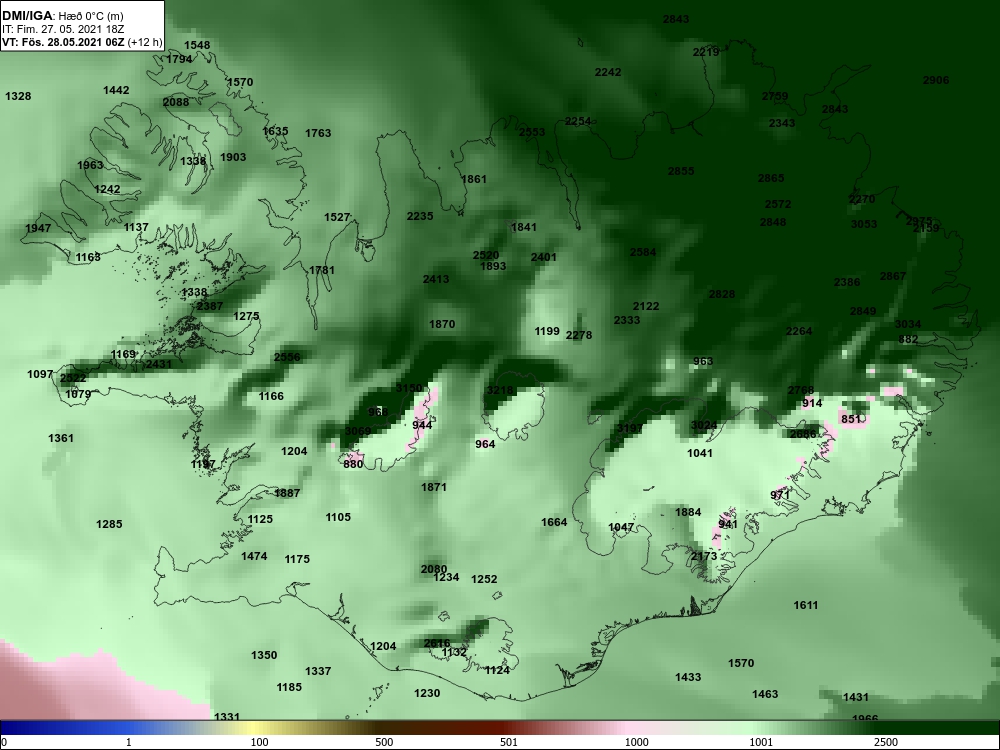This screenshot has width=1000, height=750.
Task: Click the map value 2235
Action: click(420, 216)
